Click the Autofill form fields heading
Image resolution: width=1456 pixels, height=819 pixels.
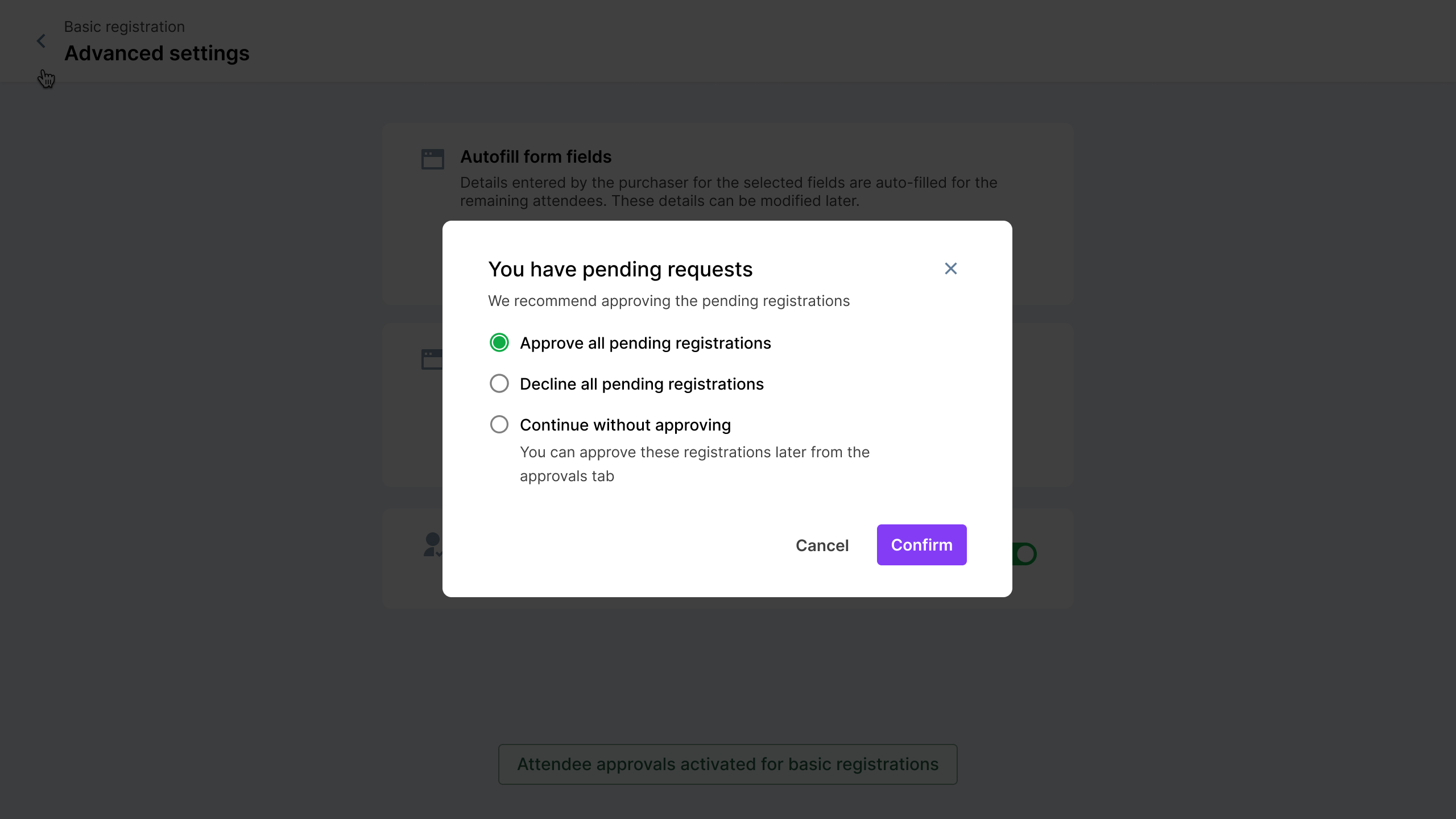tap(535, 156)
